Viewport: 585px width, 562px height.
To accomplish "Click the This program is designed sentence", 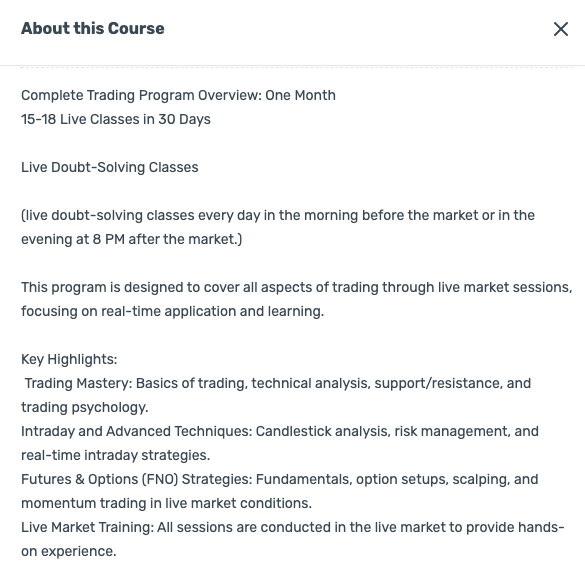I will tap(297, 287).
